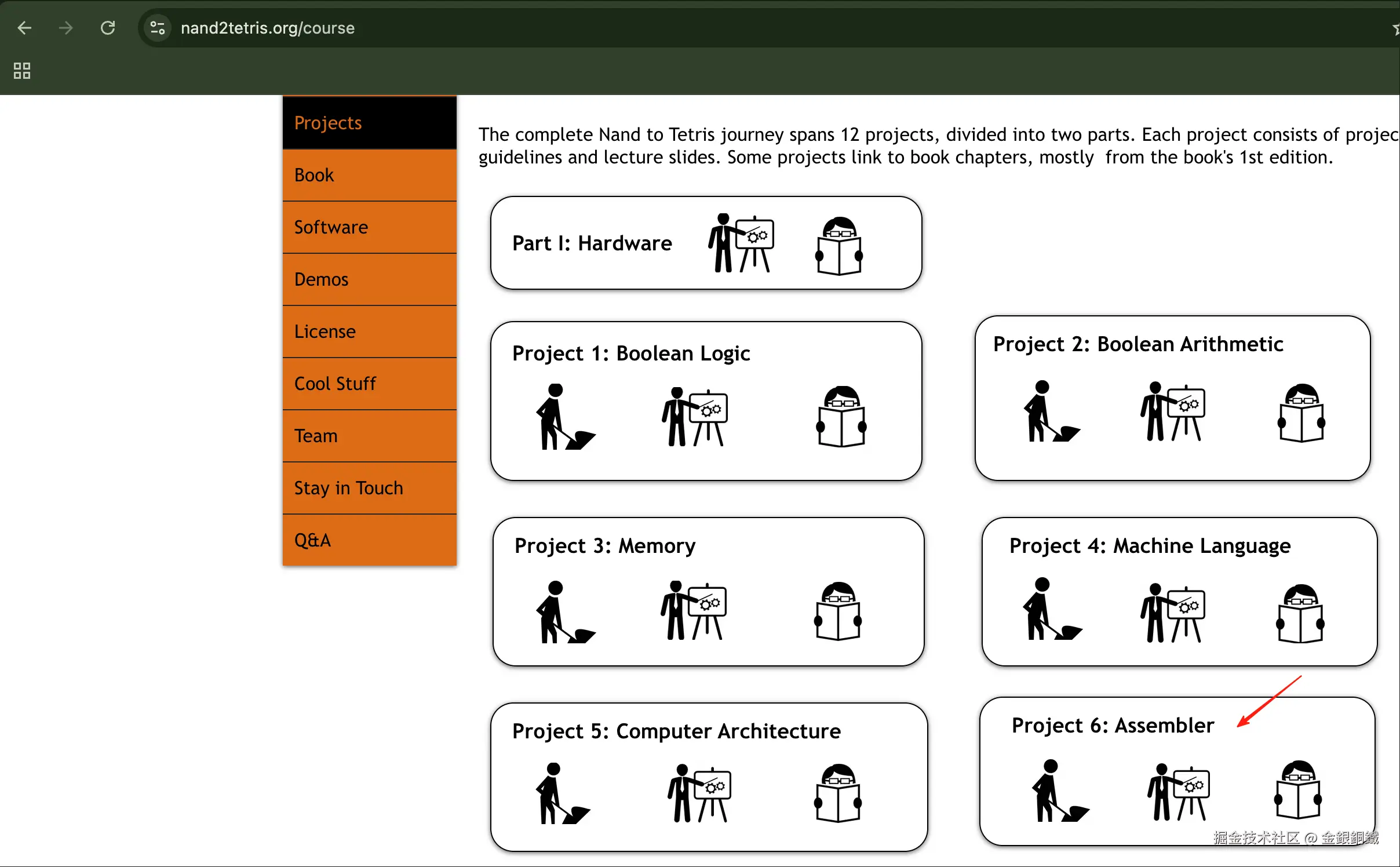
Task: Open Part I Hardware book reader icon
Action: point(839,246)
